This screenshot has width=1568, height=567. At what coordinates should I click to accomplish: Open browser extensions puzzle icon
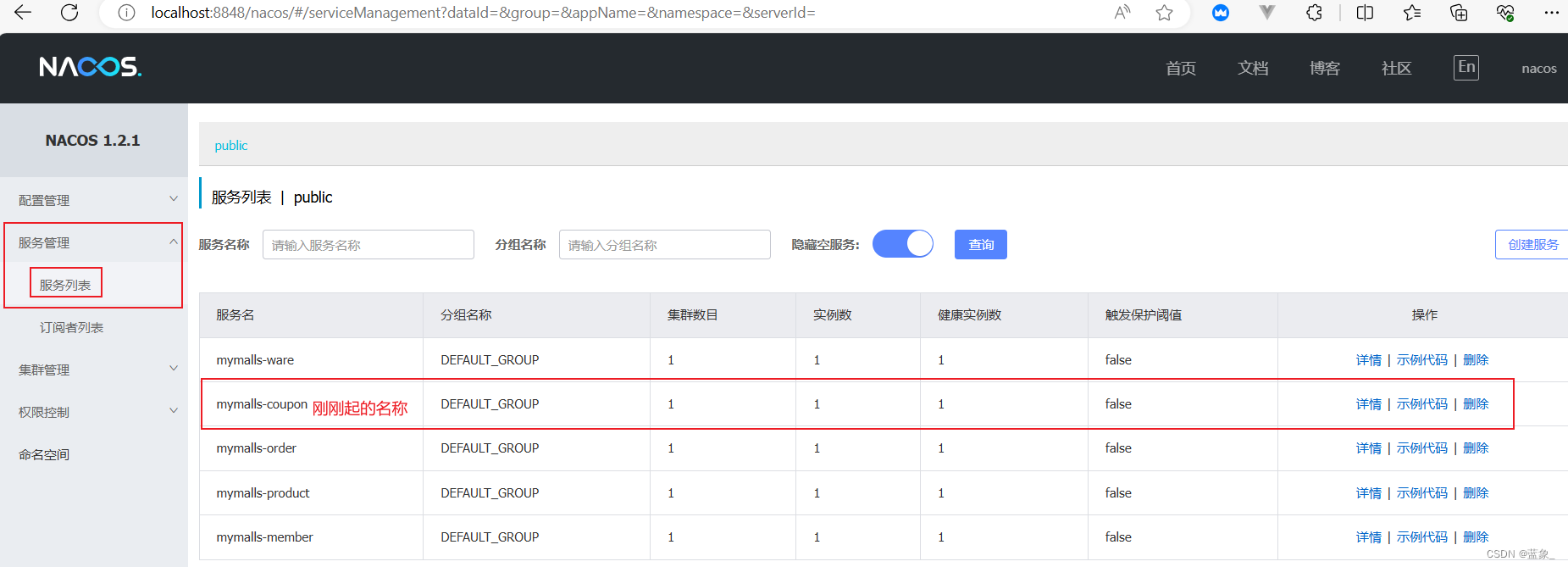(1314, 12)
